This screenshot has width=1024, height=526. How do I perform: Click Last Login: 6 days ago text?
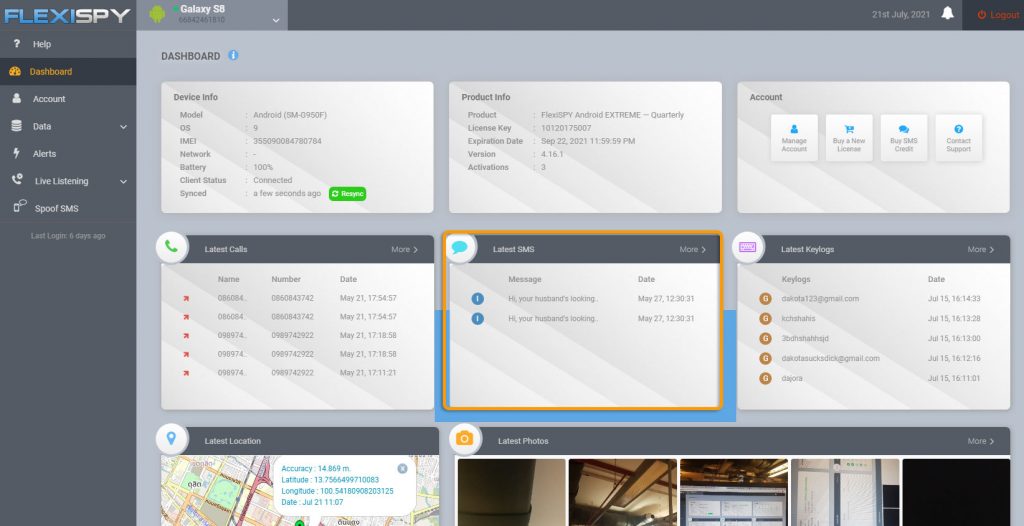tap(68, 236)
